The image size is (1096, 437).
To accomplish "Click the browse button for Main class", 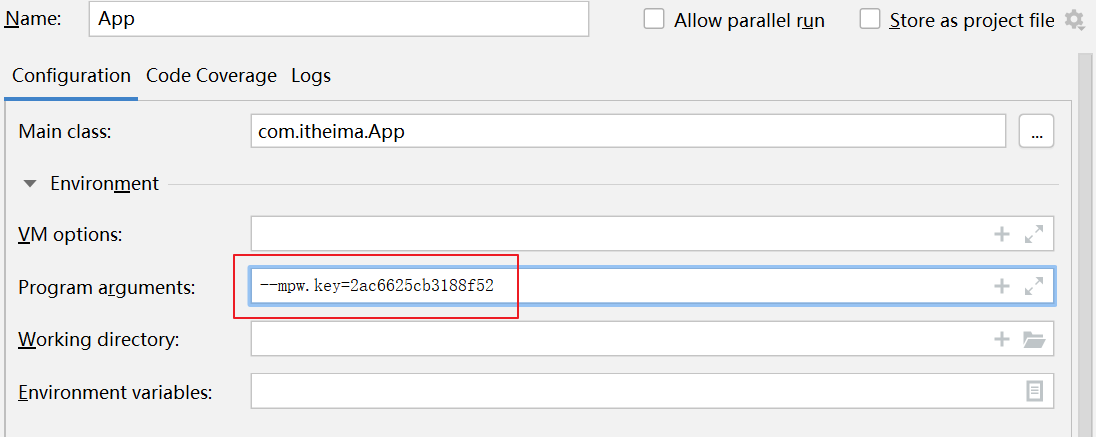I will [1036, 132].
